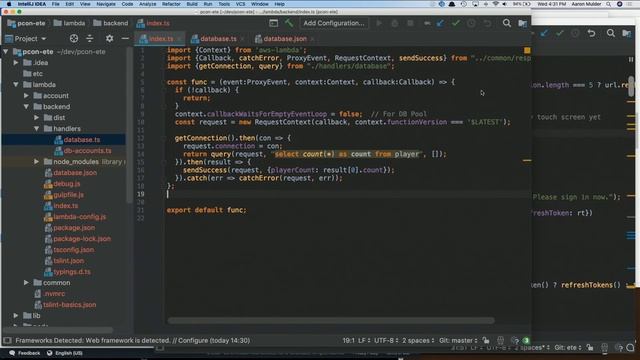Screen dimensions: 640x360
Task: Click the Revert arrow in the background IDE window
Action: pyautogui.click(x=591, y=33)
